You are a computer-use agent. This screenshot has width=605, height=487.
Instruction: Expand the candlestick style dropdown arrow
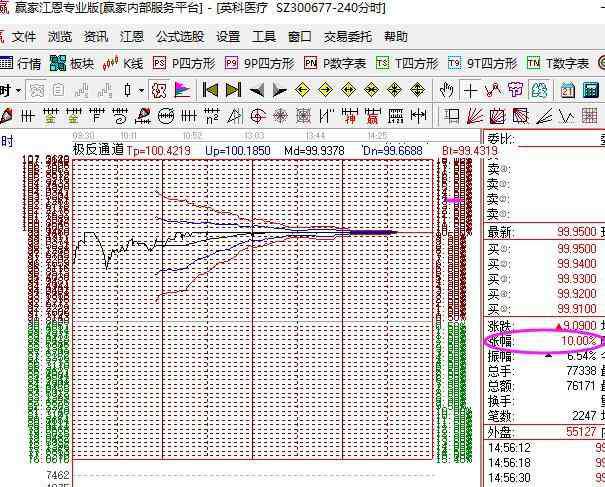click(x=141, y=90)
